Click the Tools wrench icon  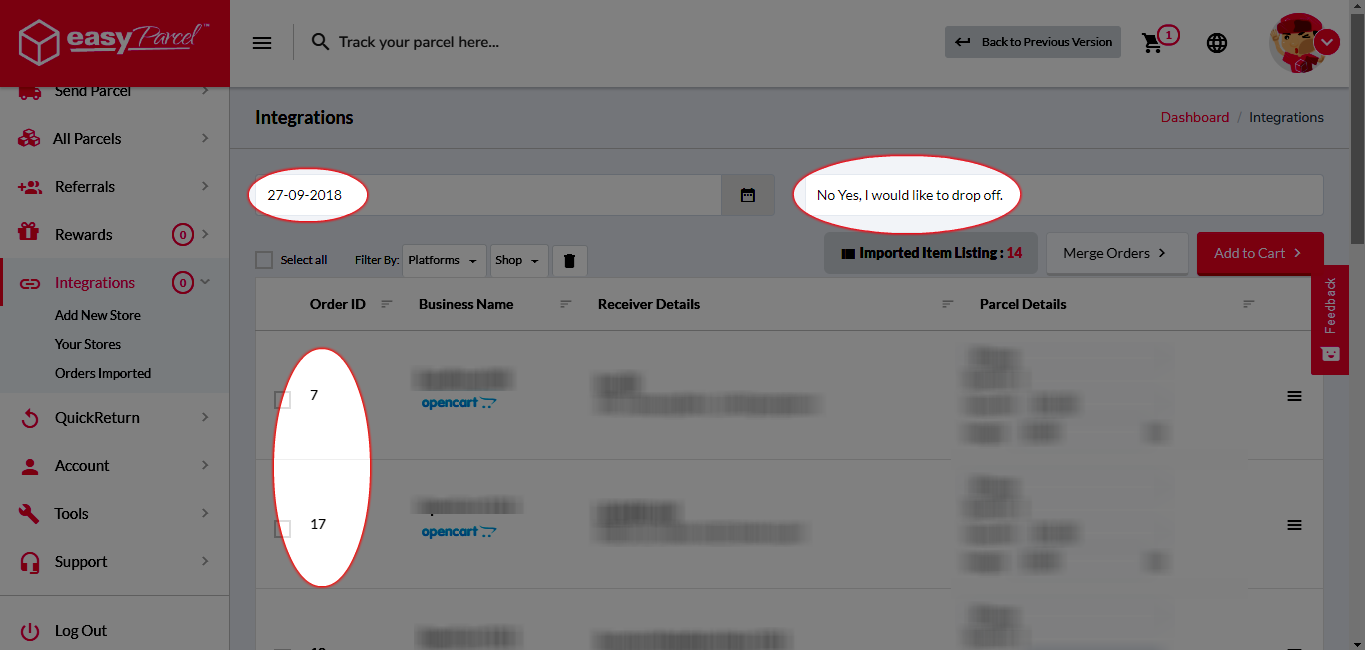pyautogui.click(x=29, y=514)
